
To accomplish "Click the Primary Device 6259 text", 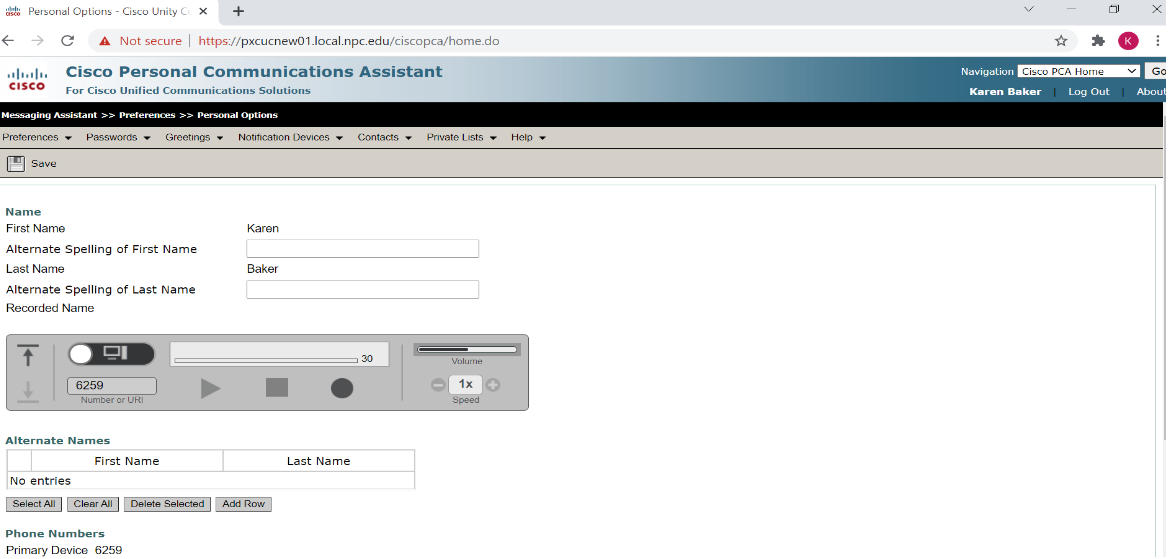I will point(64,550).
